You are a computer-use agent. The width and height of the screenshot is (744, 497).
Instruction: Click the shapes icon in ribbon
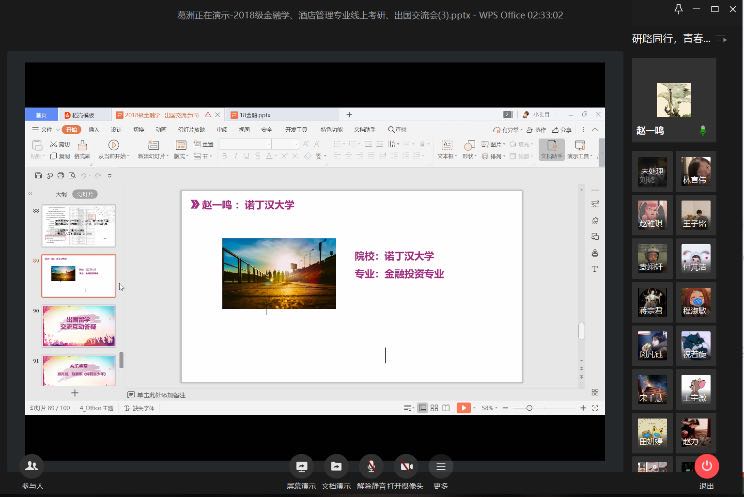(x=469, y=145)
